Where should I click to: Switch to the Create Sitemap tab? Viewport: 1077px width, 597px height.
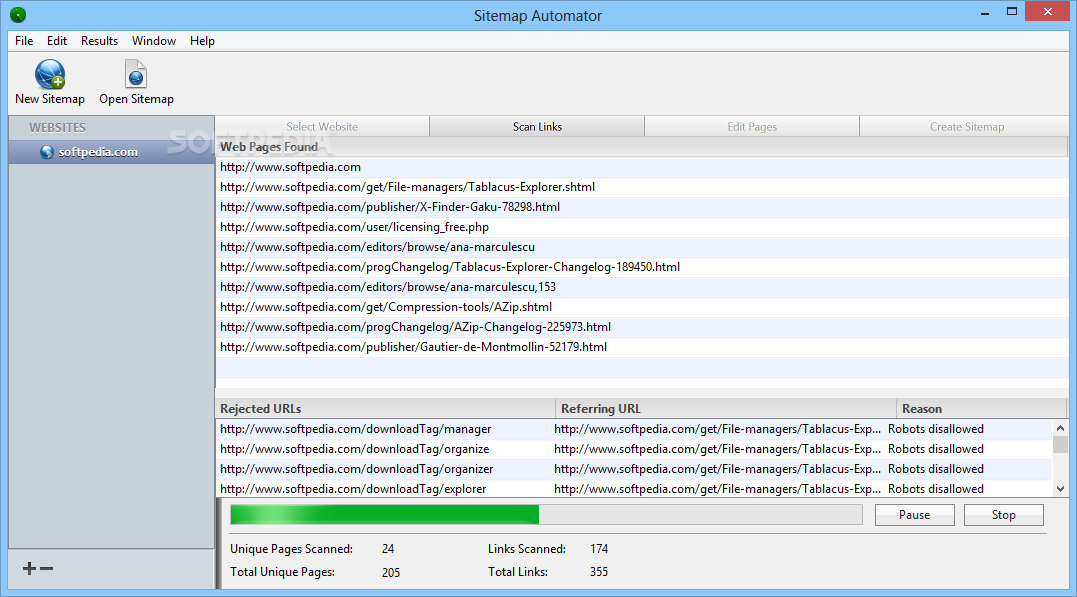click(x=966, y=126)
